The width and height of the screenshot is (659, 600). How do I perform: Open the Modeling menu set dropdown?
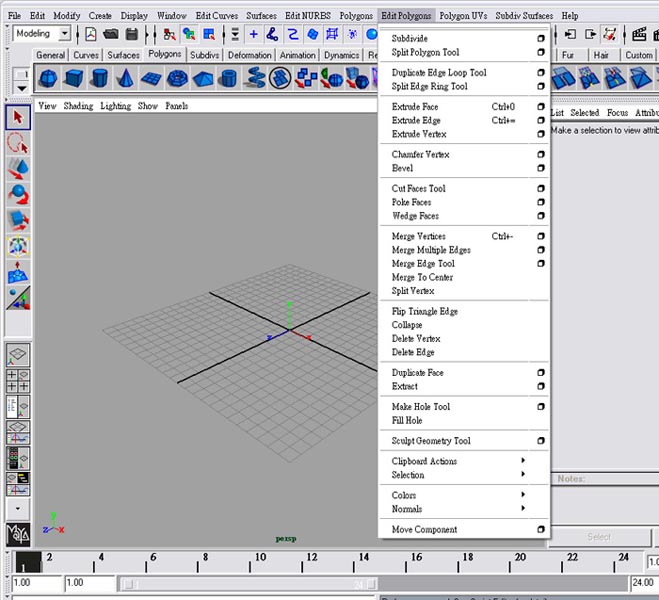click(64, 33)
